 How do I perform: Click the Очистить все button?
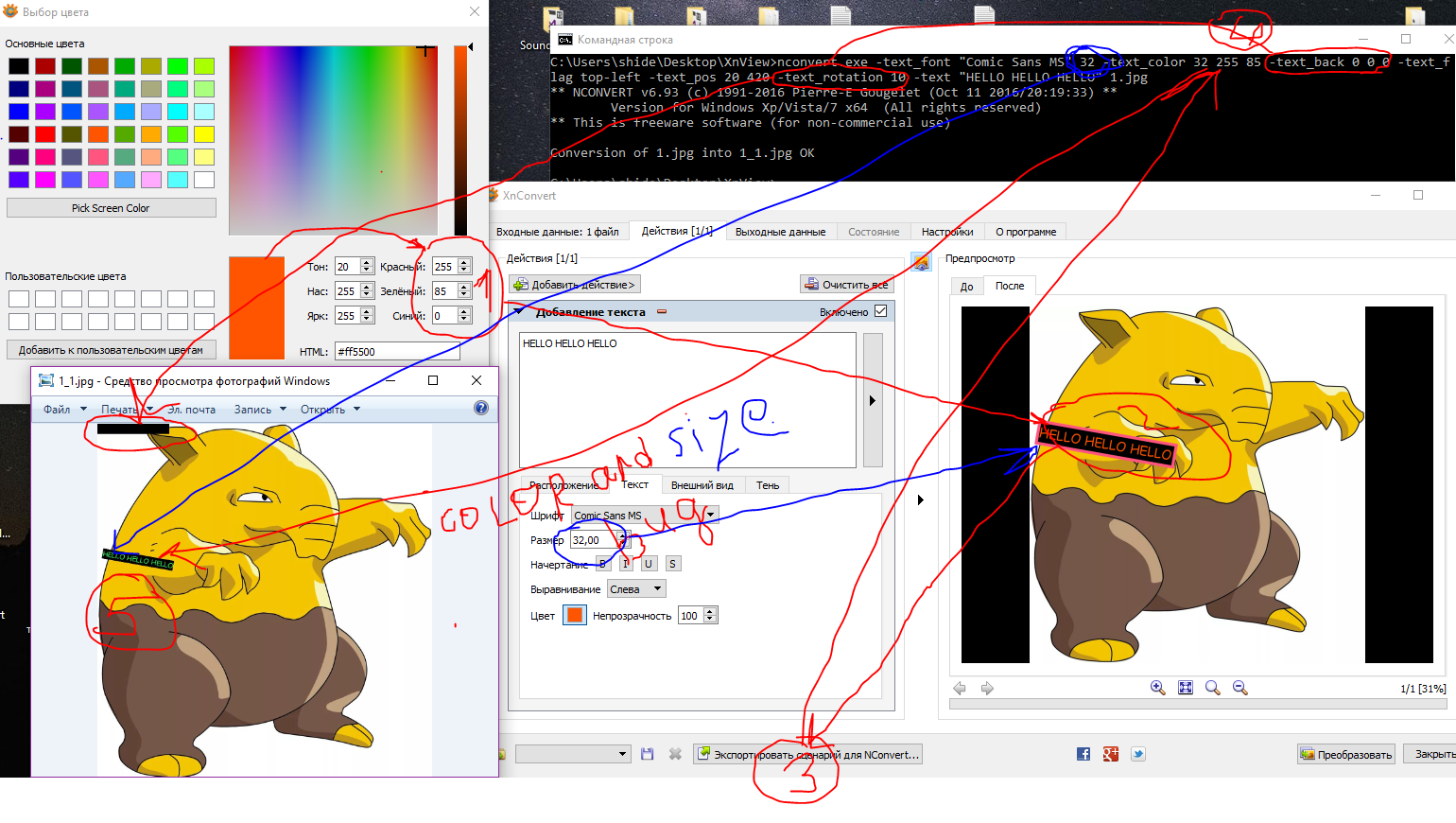846,284
